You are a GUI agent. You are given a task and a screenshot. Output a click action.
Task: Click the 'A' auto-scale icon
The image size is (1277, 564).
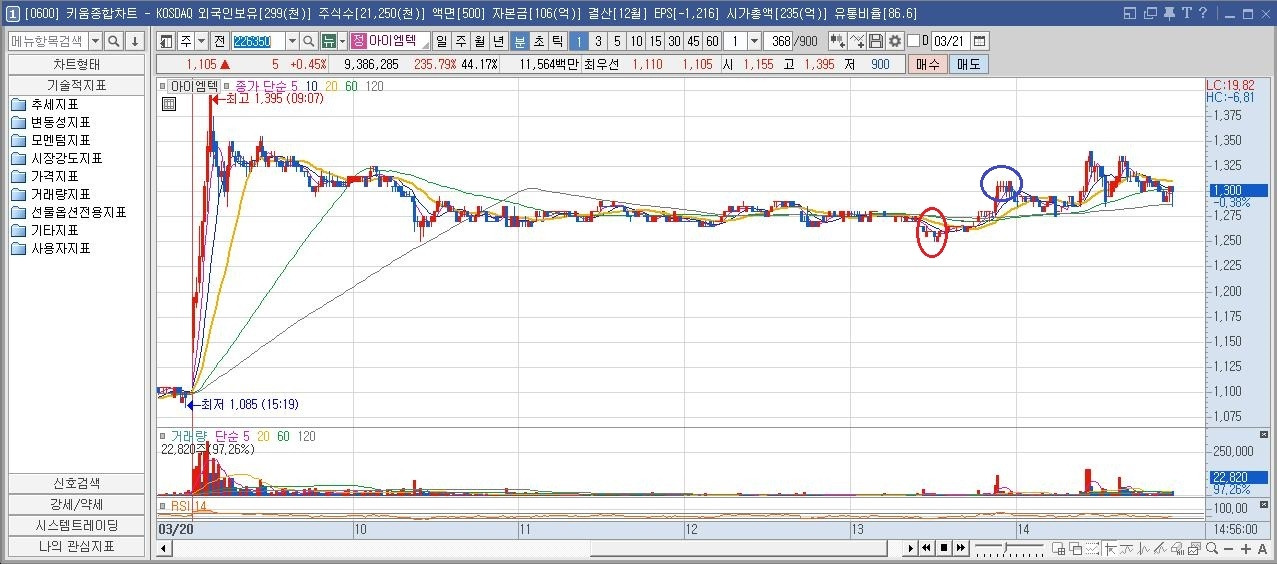pyautogui.click(x=1262, y=548)
